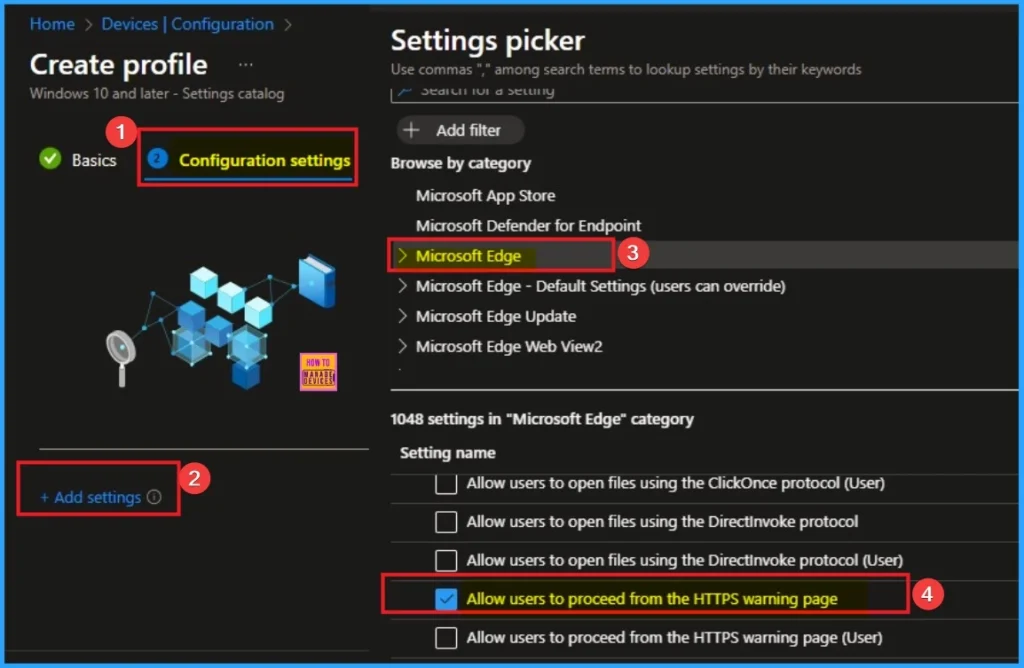Select Microsoft Edge Web View2 category
The width and height of the screenshot is (1024, 668).
(509, 346)
